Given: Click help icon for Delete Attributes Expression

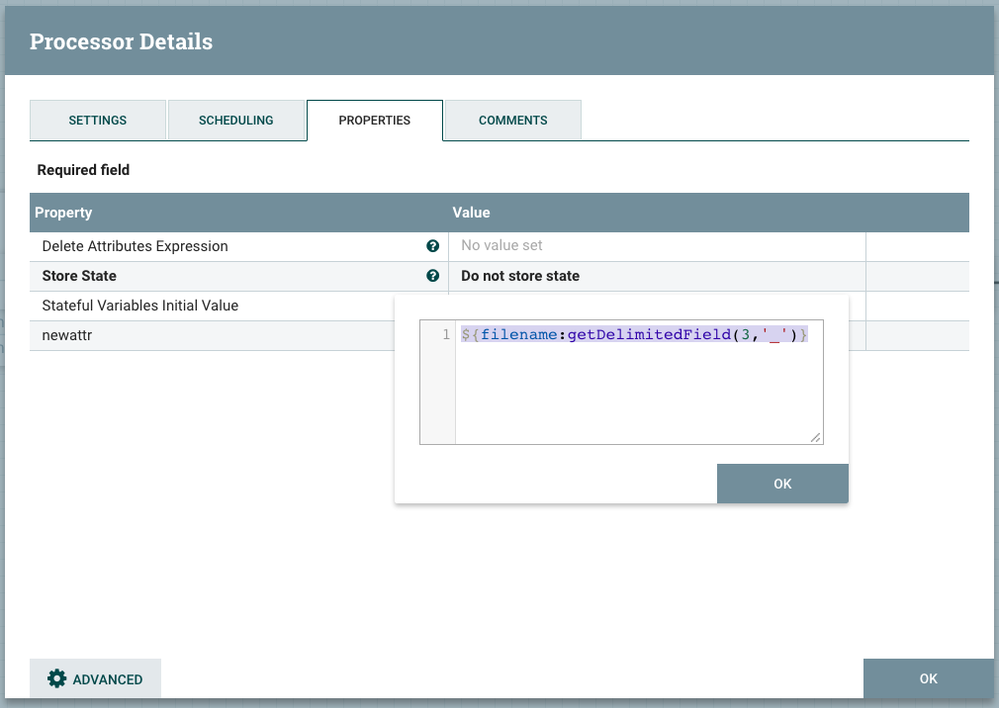Looking at the screenshot, I should (x=433, y=246).
